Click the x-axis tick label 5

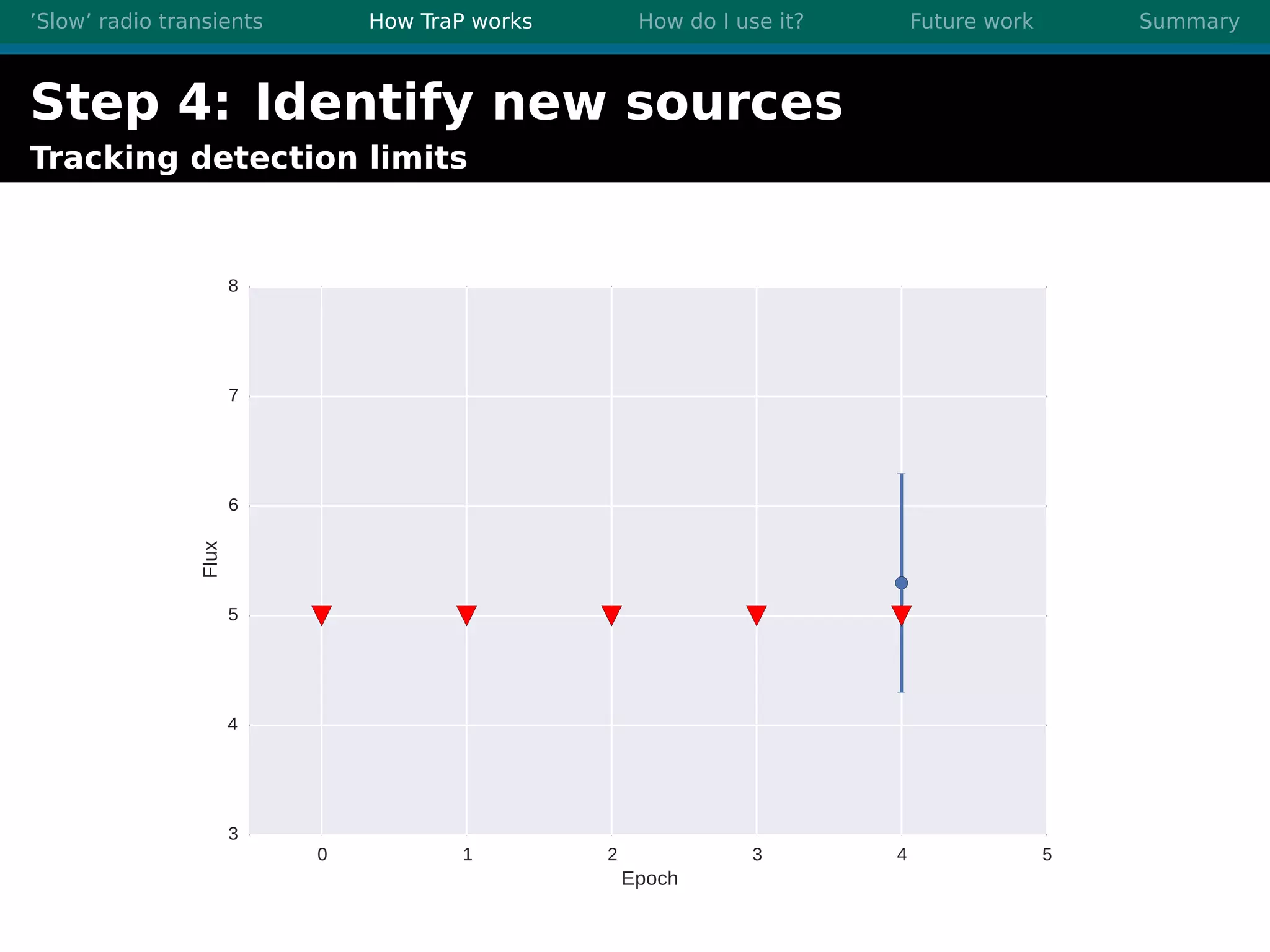tap(1047, 855)
